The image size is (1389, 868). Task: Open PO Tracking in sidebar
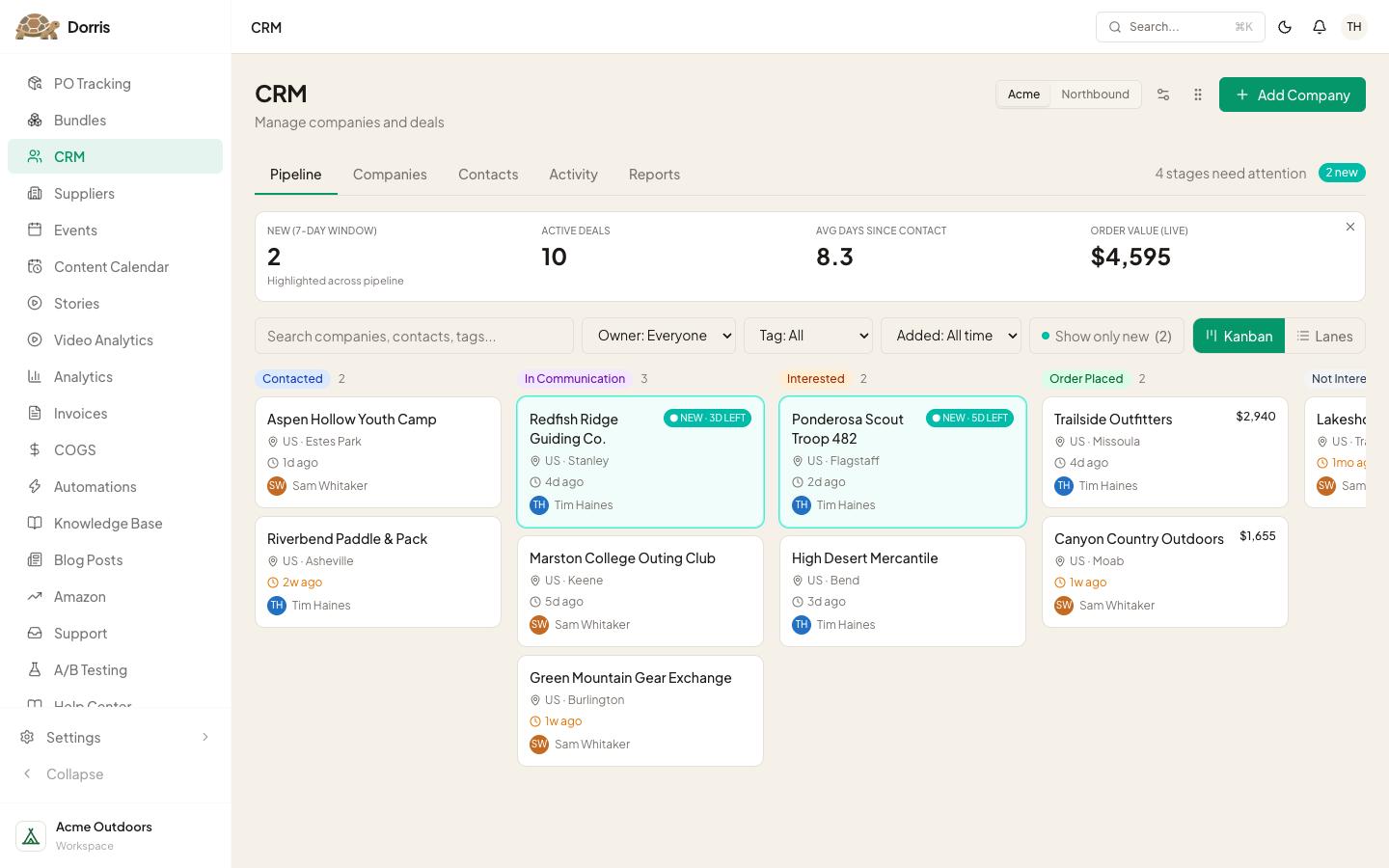115,83
